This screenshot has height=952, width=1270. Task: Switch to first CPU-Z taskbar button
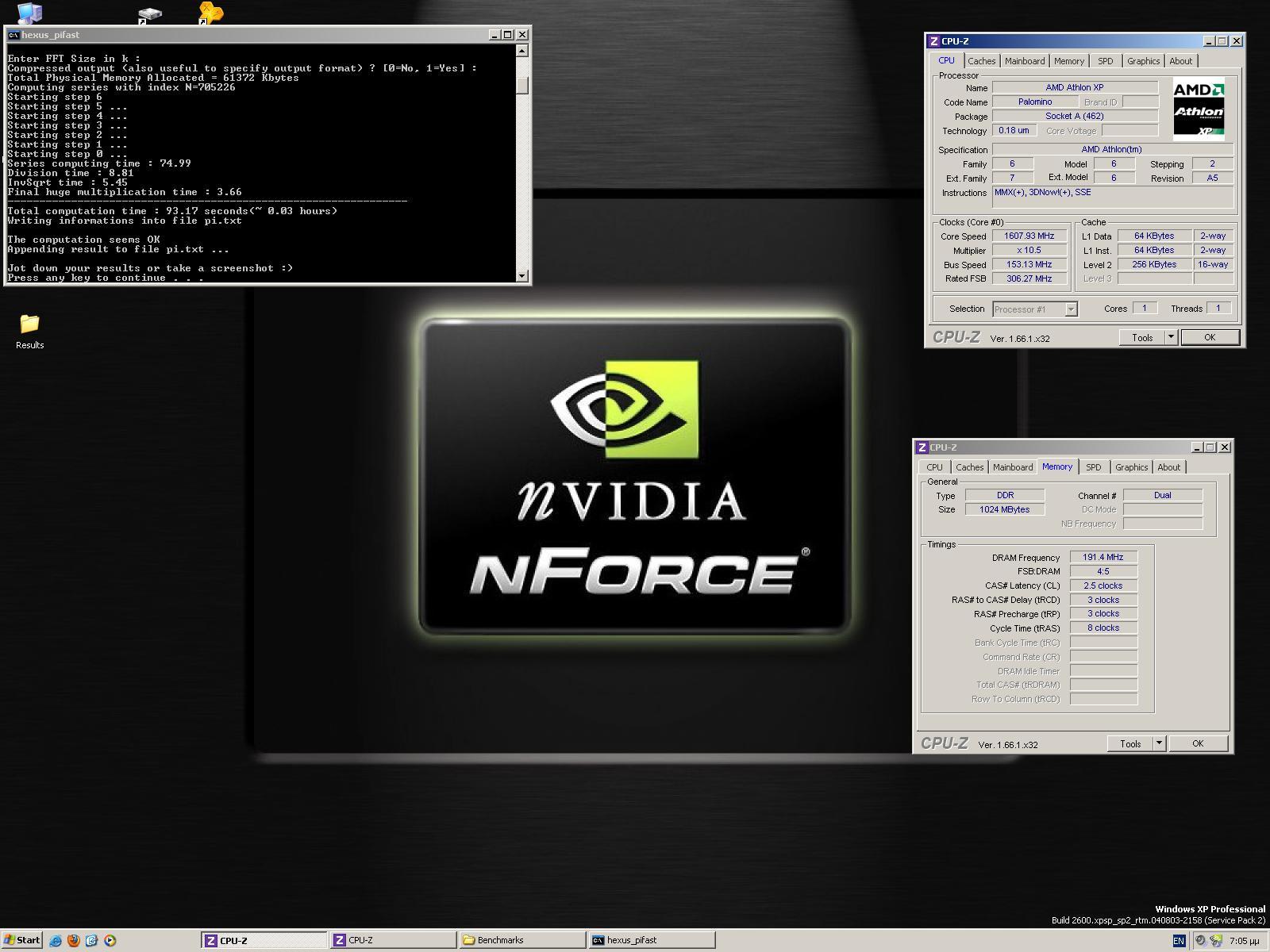(264, 940)
